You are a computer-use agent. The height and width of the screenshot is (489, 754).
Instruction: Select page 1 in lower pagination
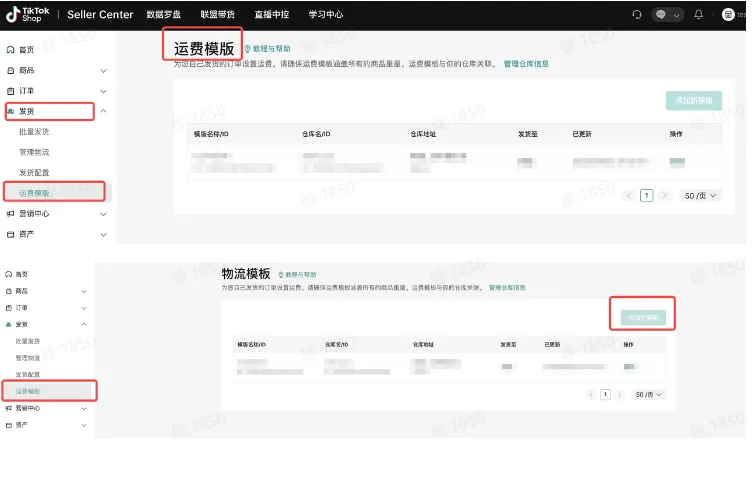pyautogui.click(x=605, y=395)
